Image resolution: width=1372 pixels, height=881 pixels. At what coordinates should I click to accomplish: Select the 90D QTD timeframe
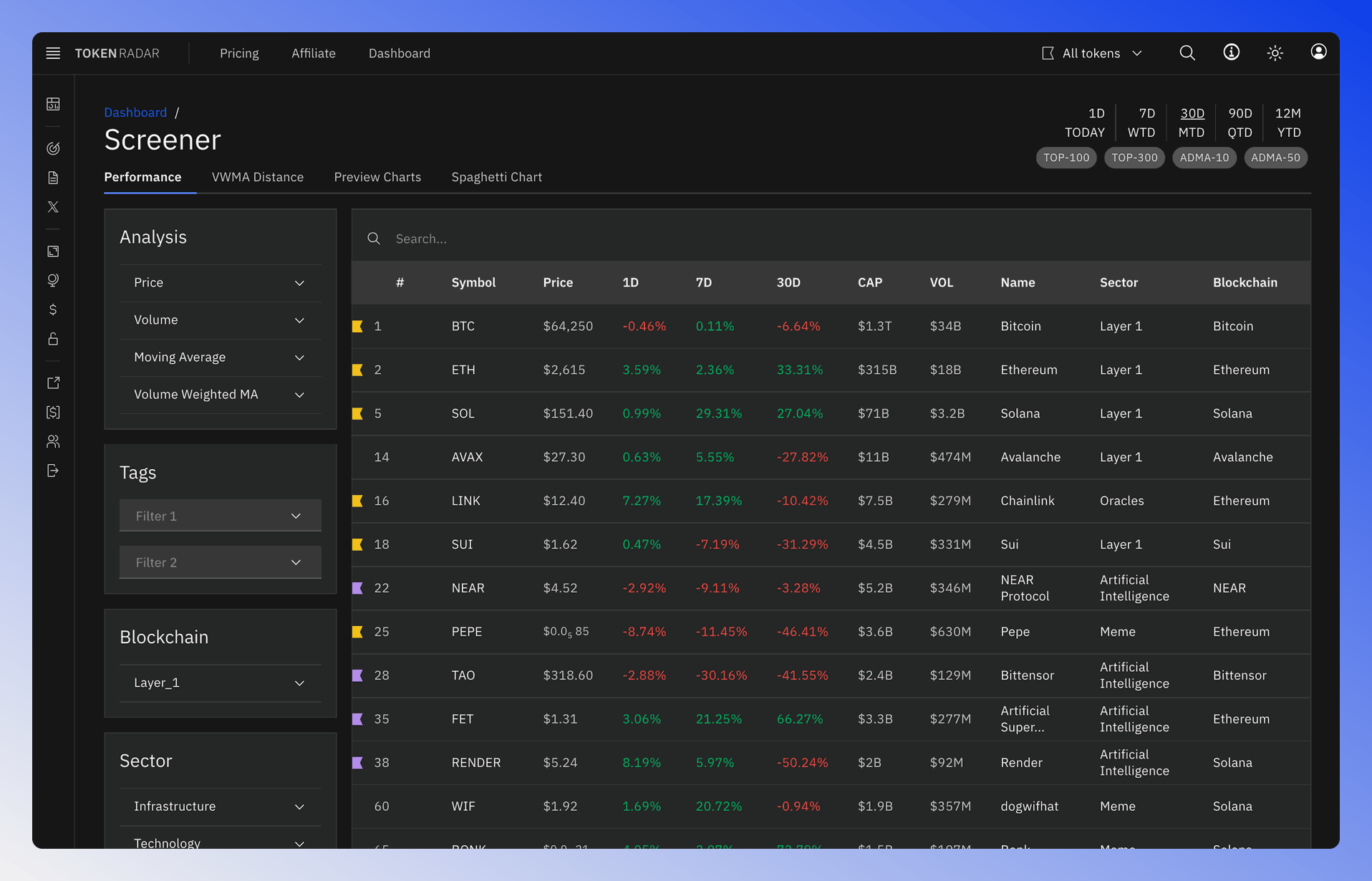tap(1240, 122)
